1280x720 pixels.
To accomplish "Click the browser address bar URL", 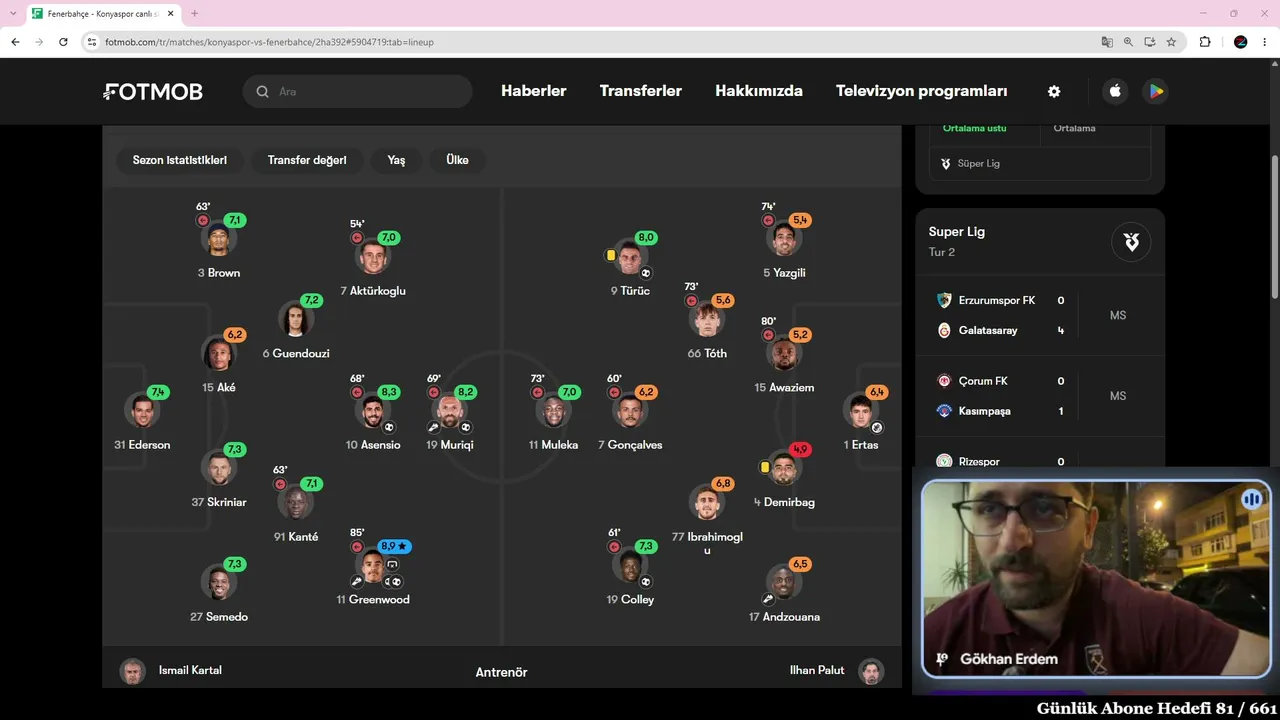I will click(x=269, y=42).
